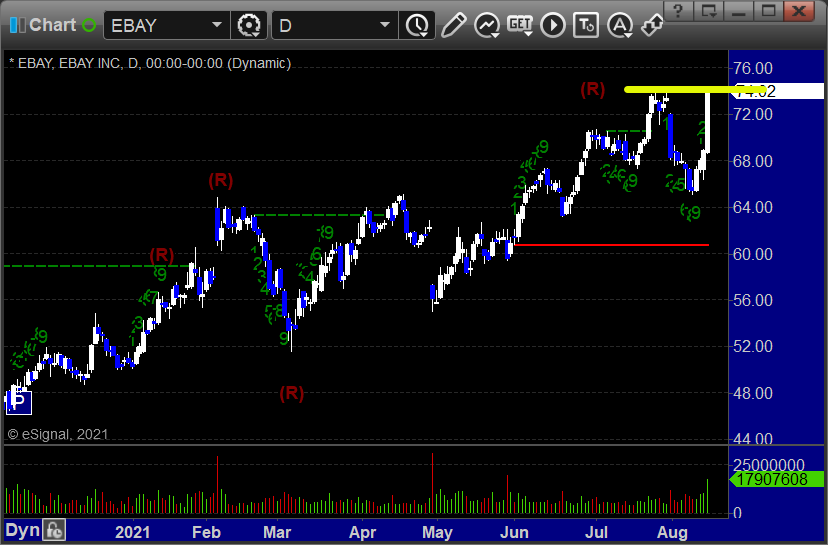Open the symbol settings gear menu
Image resolution: width=828 pixels, height=545 pixels.
click(249, 25)
